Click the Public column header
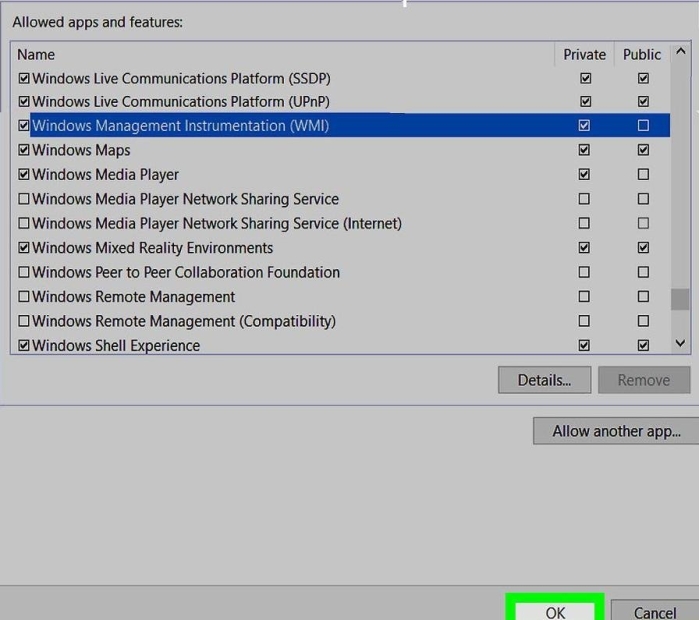 coord(642,54)
